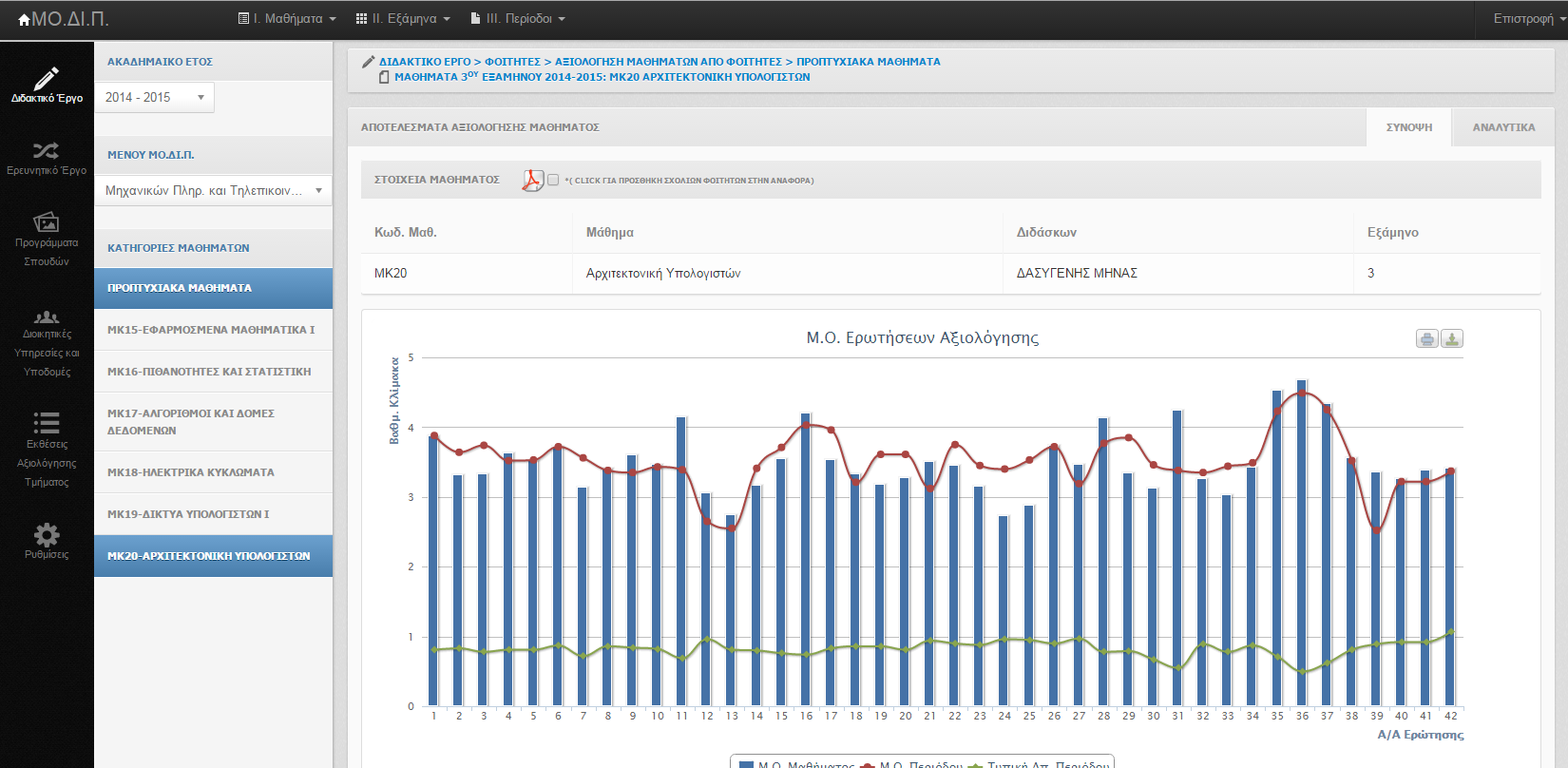Download the chart image
Screen dimensions: 1568x768
1452,339
